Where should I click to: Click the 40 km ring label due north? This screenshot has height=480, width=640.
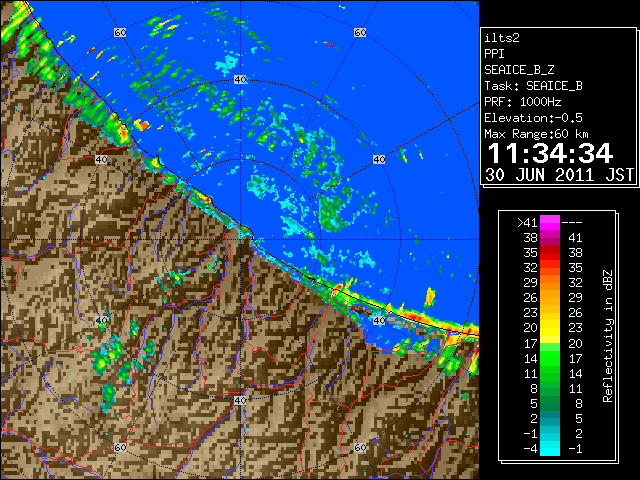[240, 80]
